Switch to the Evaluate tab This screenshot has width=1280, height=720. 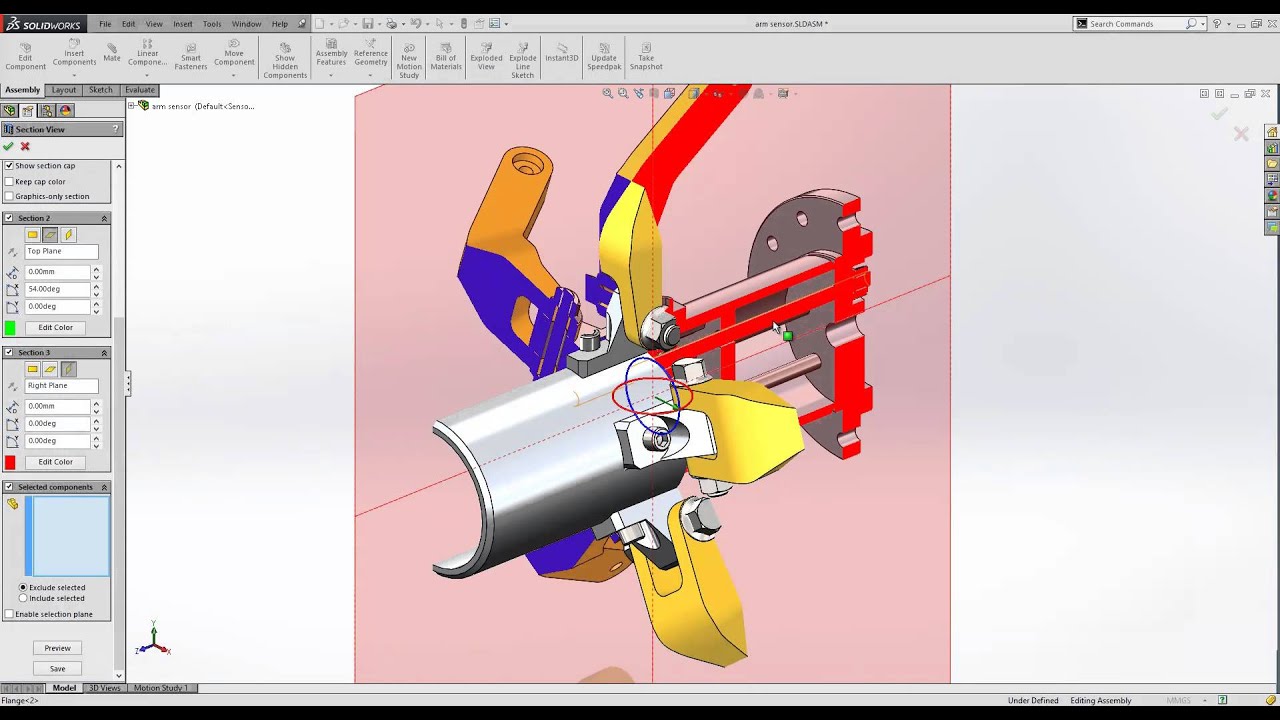coord(140,90)
